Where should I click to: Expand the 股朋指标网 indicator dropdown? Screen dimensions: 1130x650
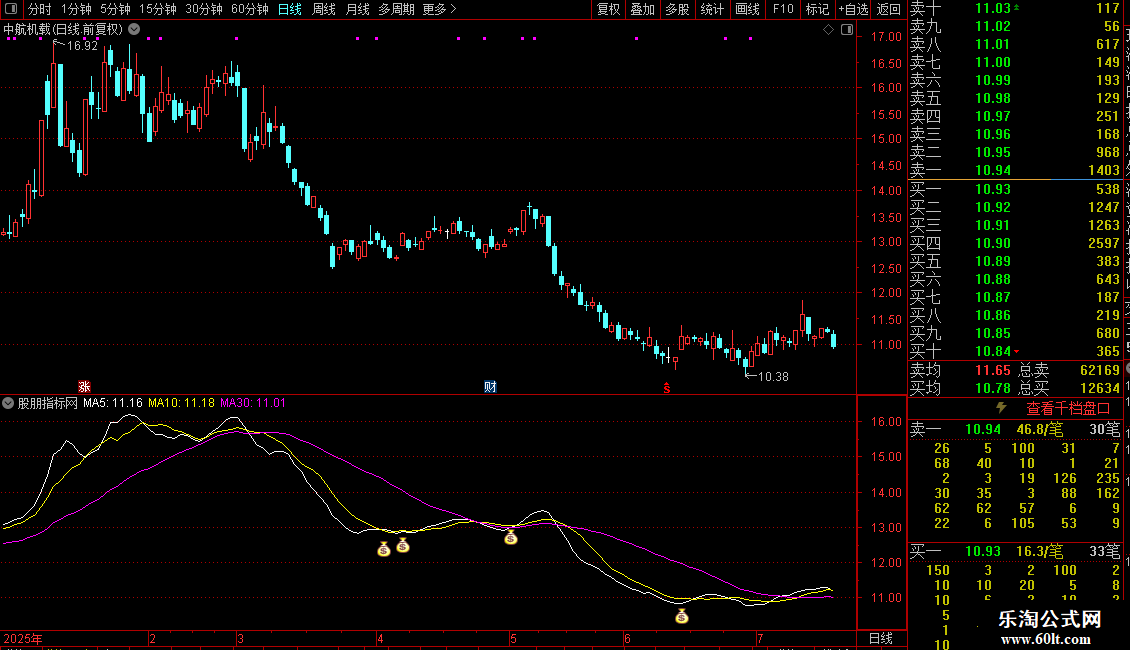click(8, 404)
